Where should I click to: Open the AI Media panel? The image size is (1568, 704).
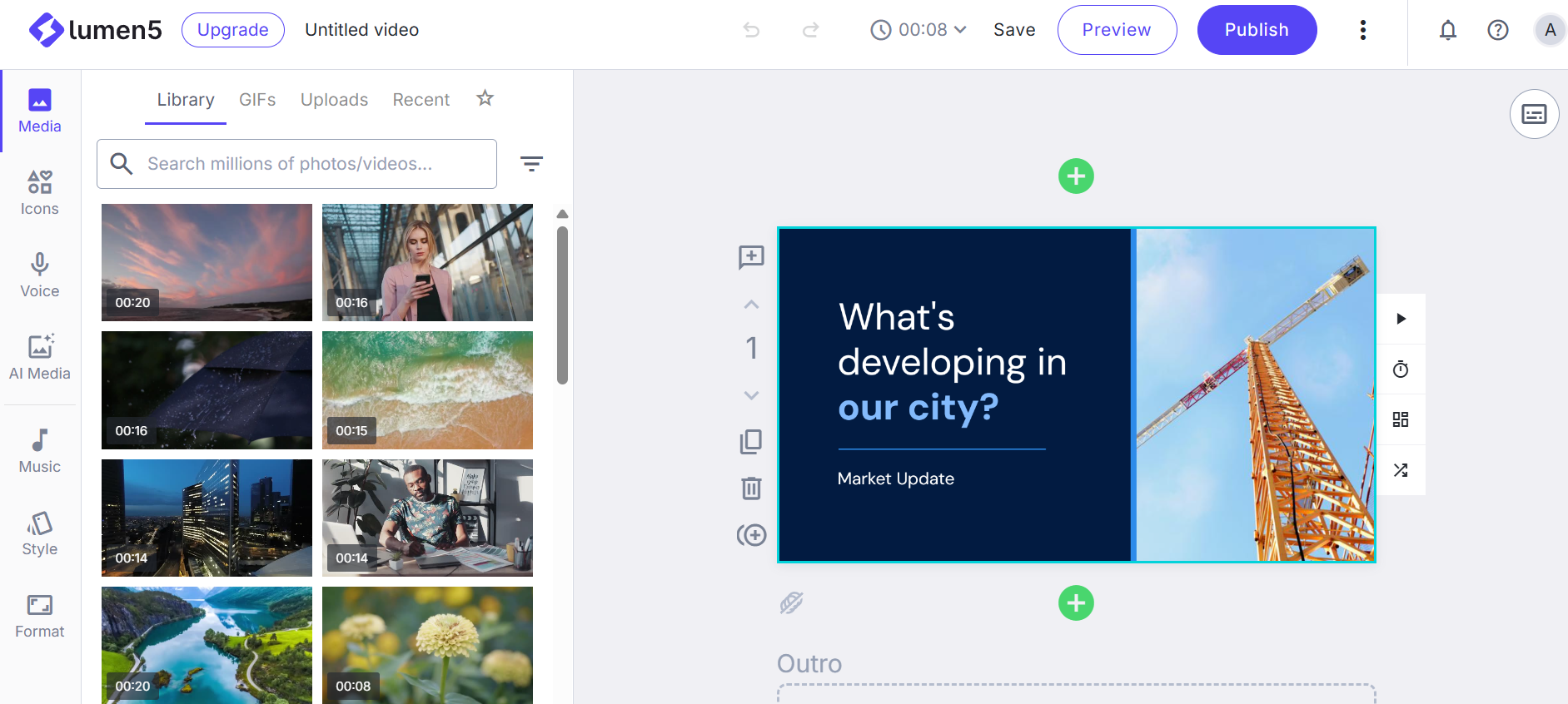click(x=40, y=358)
